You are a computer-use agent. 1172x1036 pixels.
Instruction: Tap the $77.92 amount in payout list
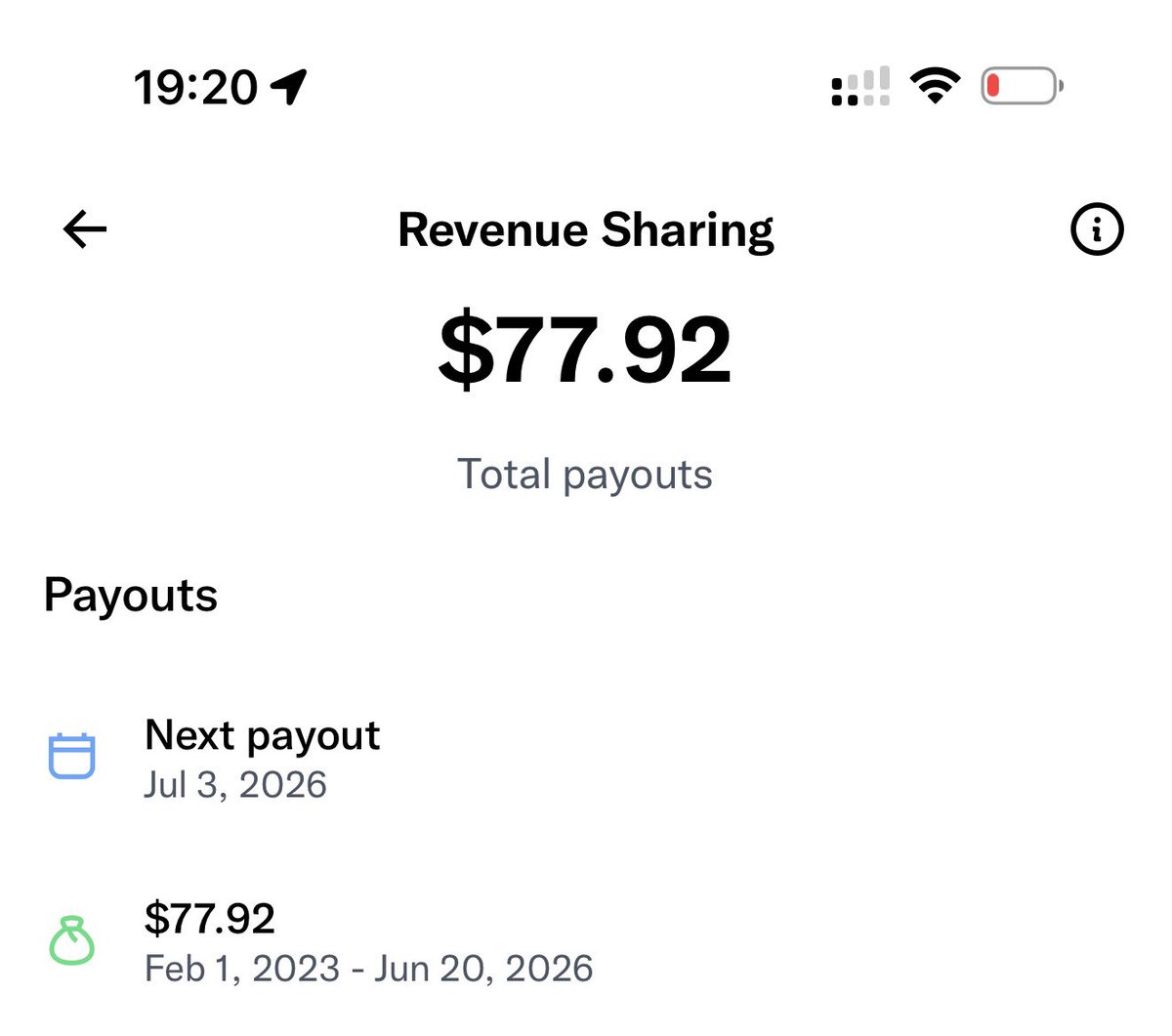210,919
